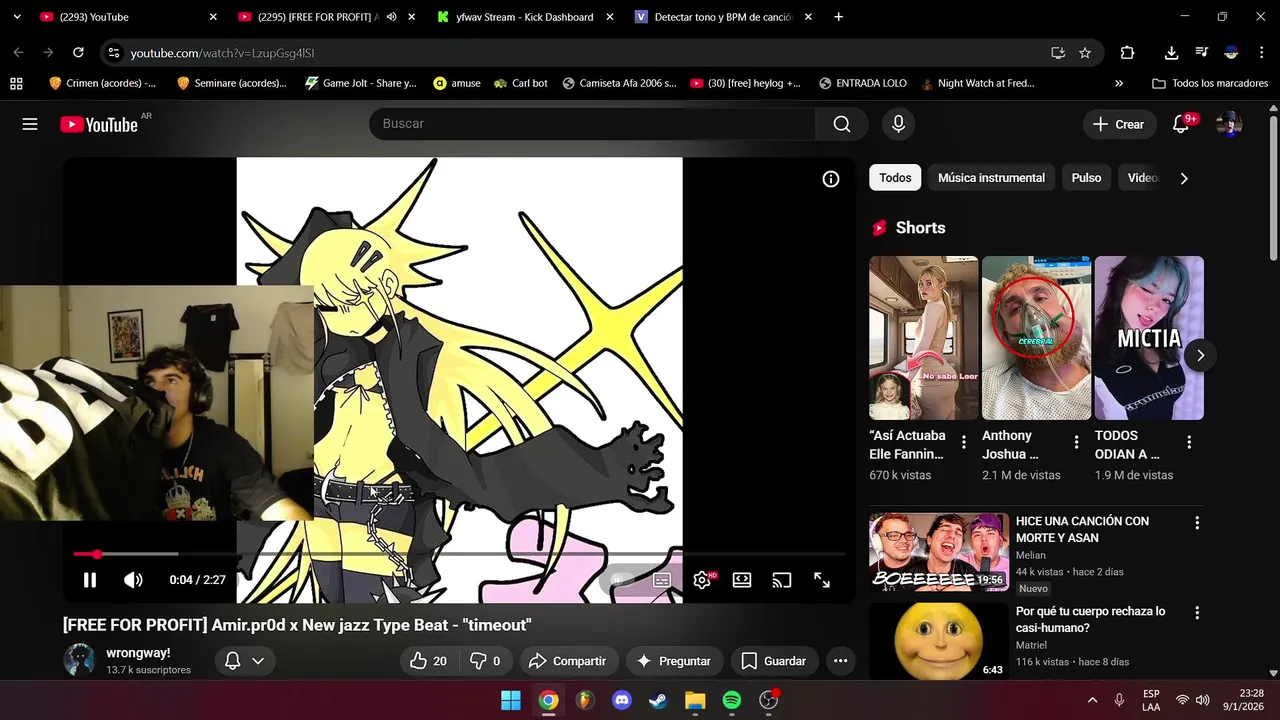Open the wrongway! channel avatar
The width and height of the screenshot is (1280, 720).
pos(80,660)
